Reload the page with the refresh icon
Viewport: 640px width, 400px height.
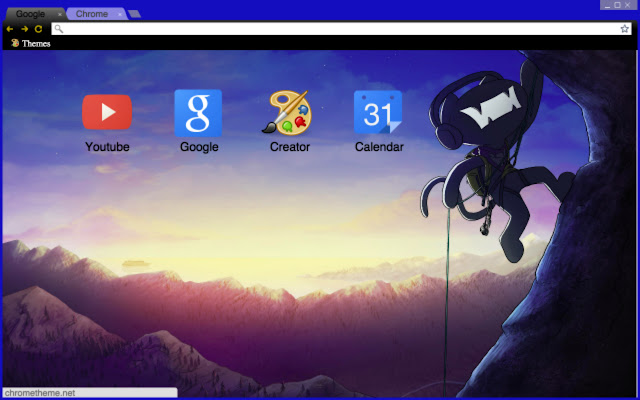(x=38, y=29)
